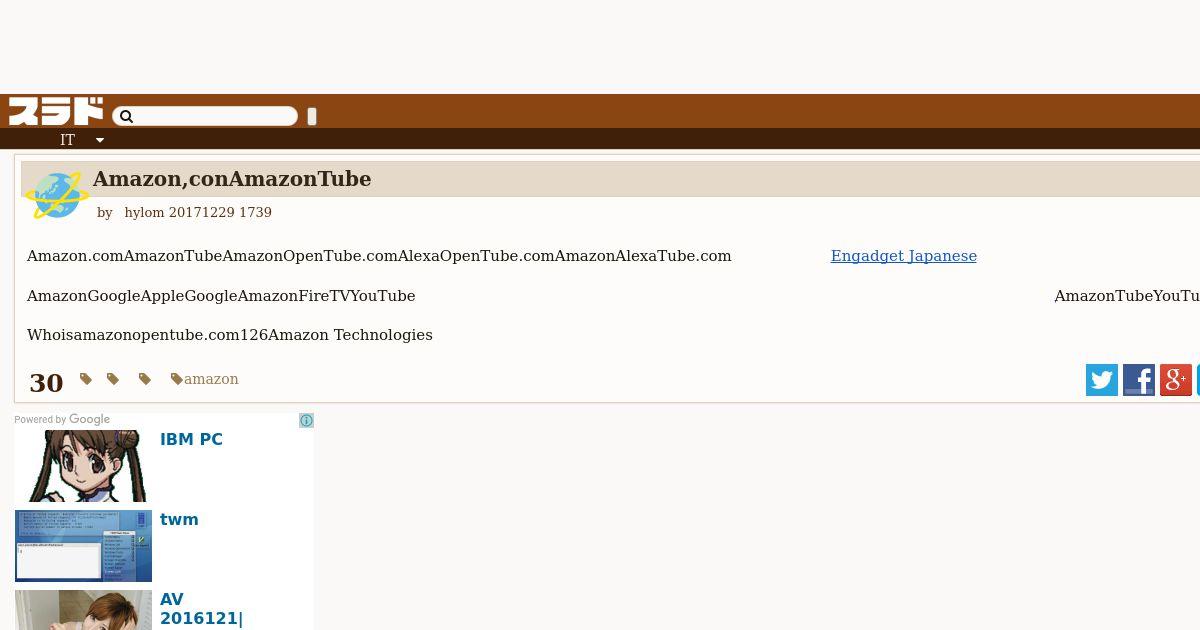Follow the Engadget Japanese link
1200x630 pixels.
tap(904, 256)
